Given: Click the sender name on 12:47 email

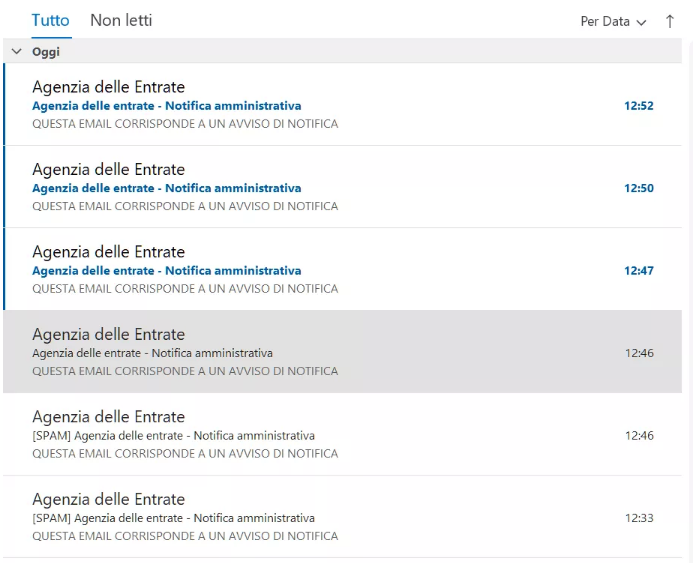Looking at the screenshot, I should 108,252.
